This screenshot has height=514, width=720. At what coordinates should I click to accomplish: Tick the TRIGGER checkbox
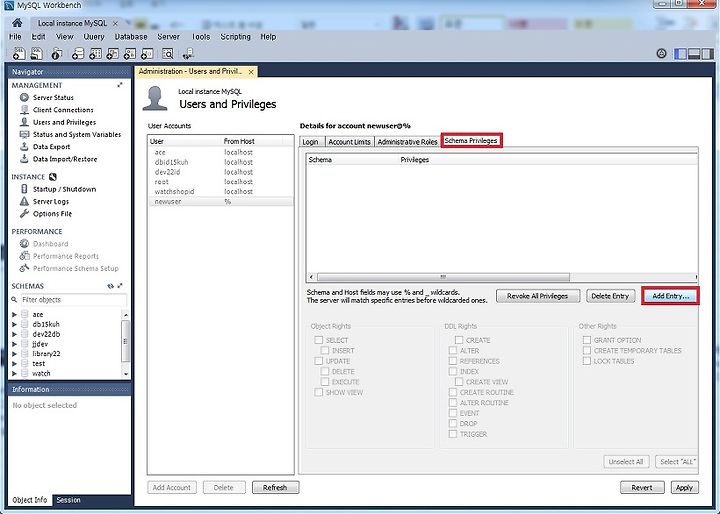[453, 434]
